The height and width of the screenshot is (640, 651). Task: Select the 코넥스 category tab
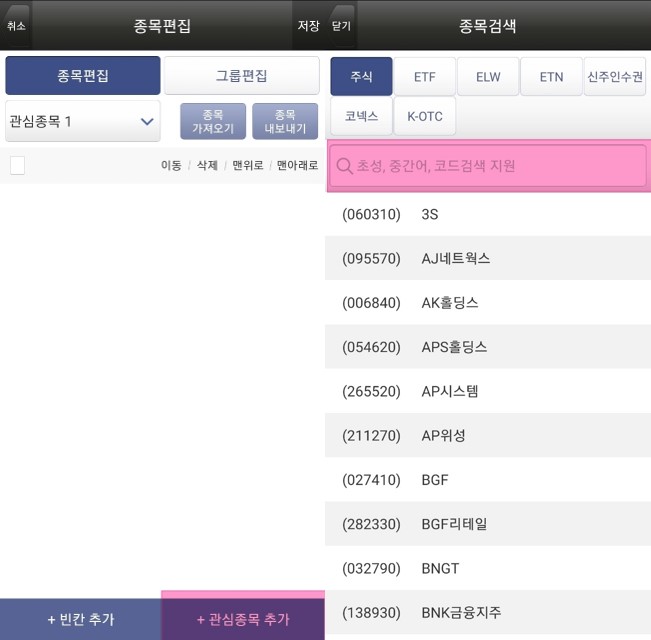tap(361, 116)
